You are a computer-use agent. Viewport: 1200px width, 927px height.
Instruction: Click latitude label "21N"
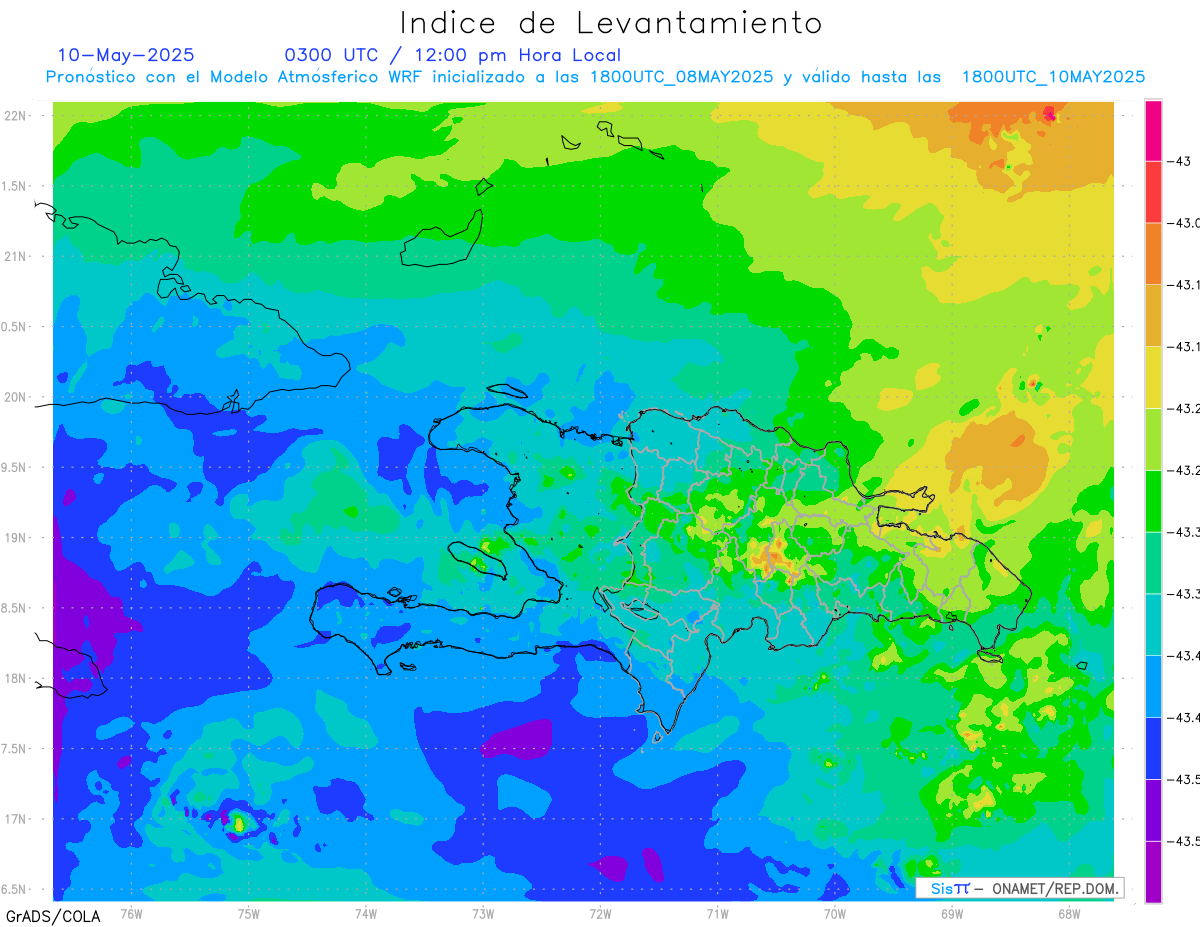[16, 256]
